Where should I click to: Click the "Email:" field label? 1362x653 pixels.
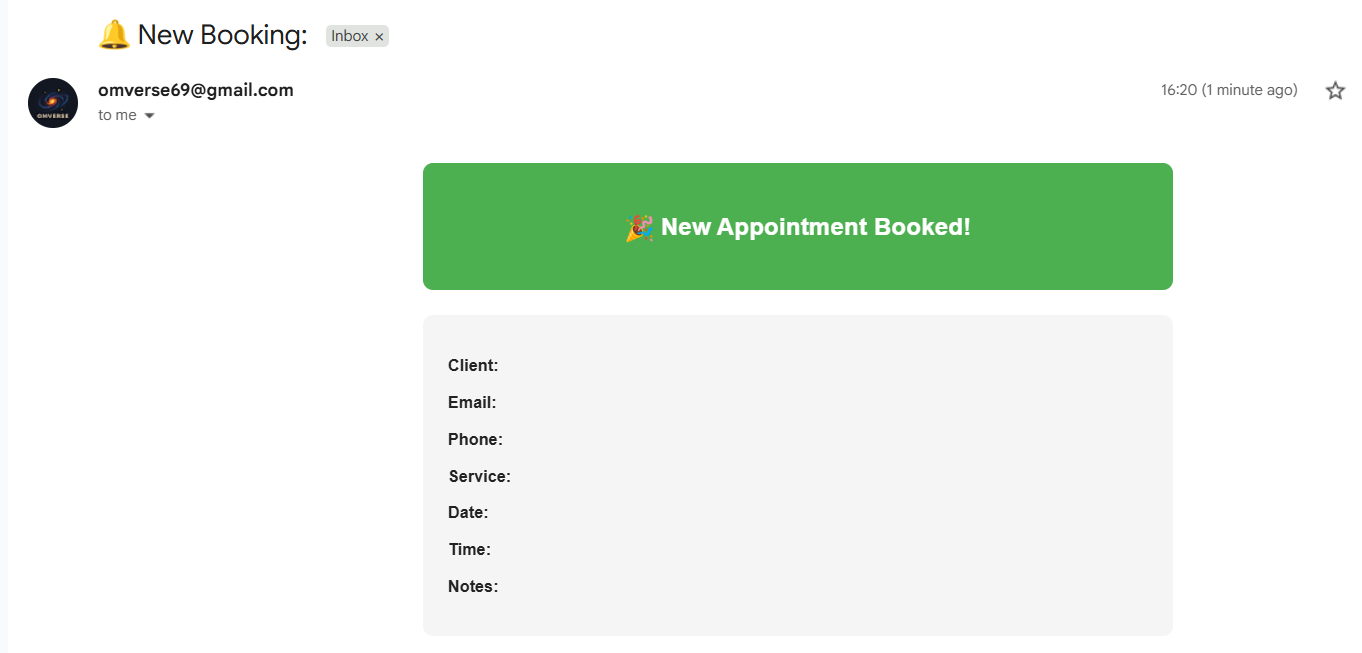[472, 403]
